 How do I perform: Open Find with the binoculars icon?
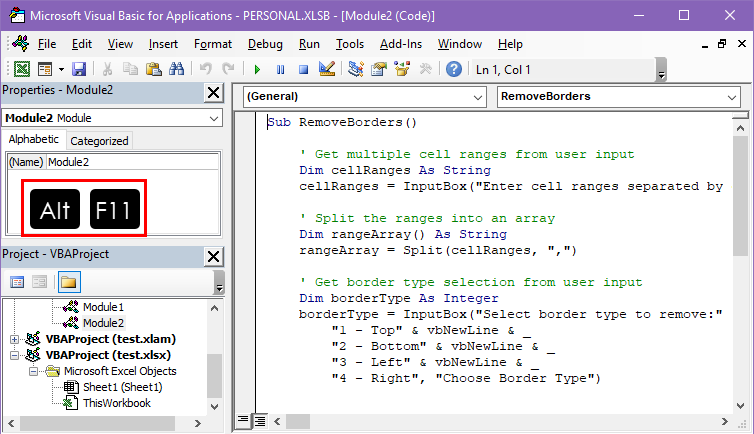(176, 69)
